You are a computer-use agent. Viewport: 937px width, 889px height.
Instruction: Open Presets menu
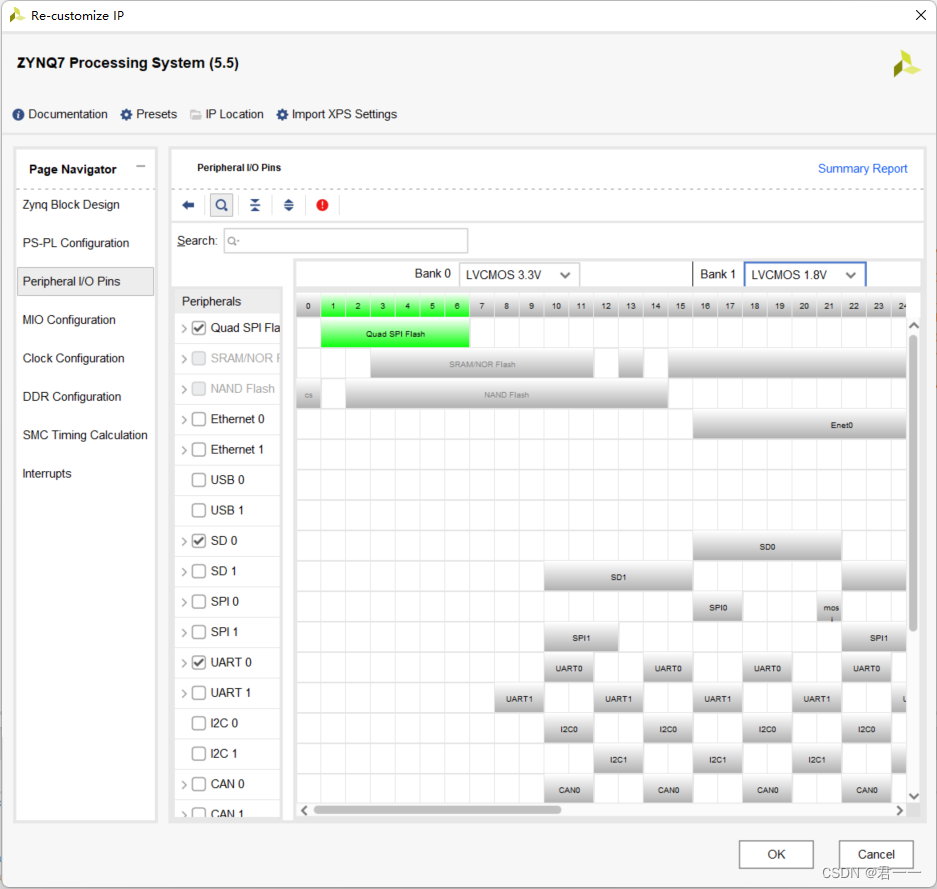156,115
